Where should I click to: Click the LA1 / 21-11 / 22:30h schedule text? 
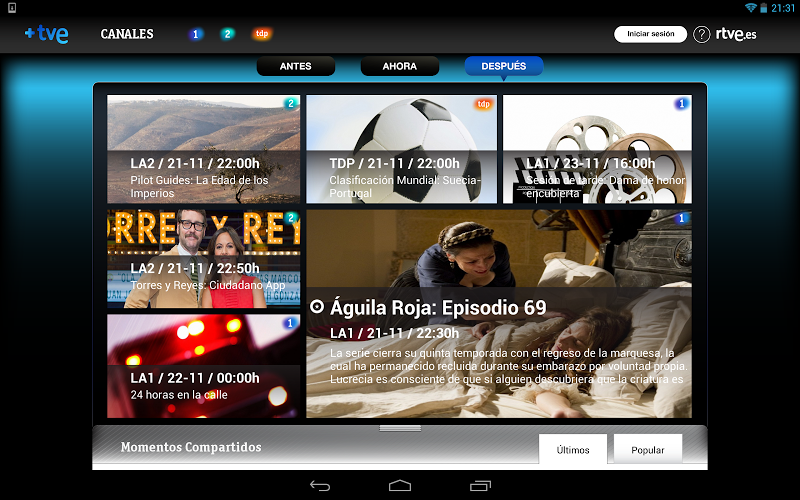pos(394,333)
